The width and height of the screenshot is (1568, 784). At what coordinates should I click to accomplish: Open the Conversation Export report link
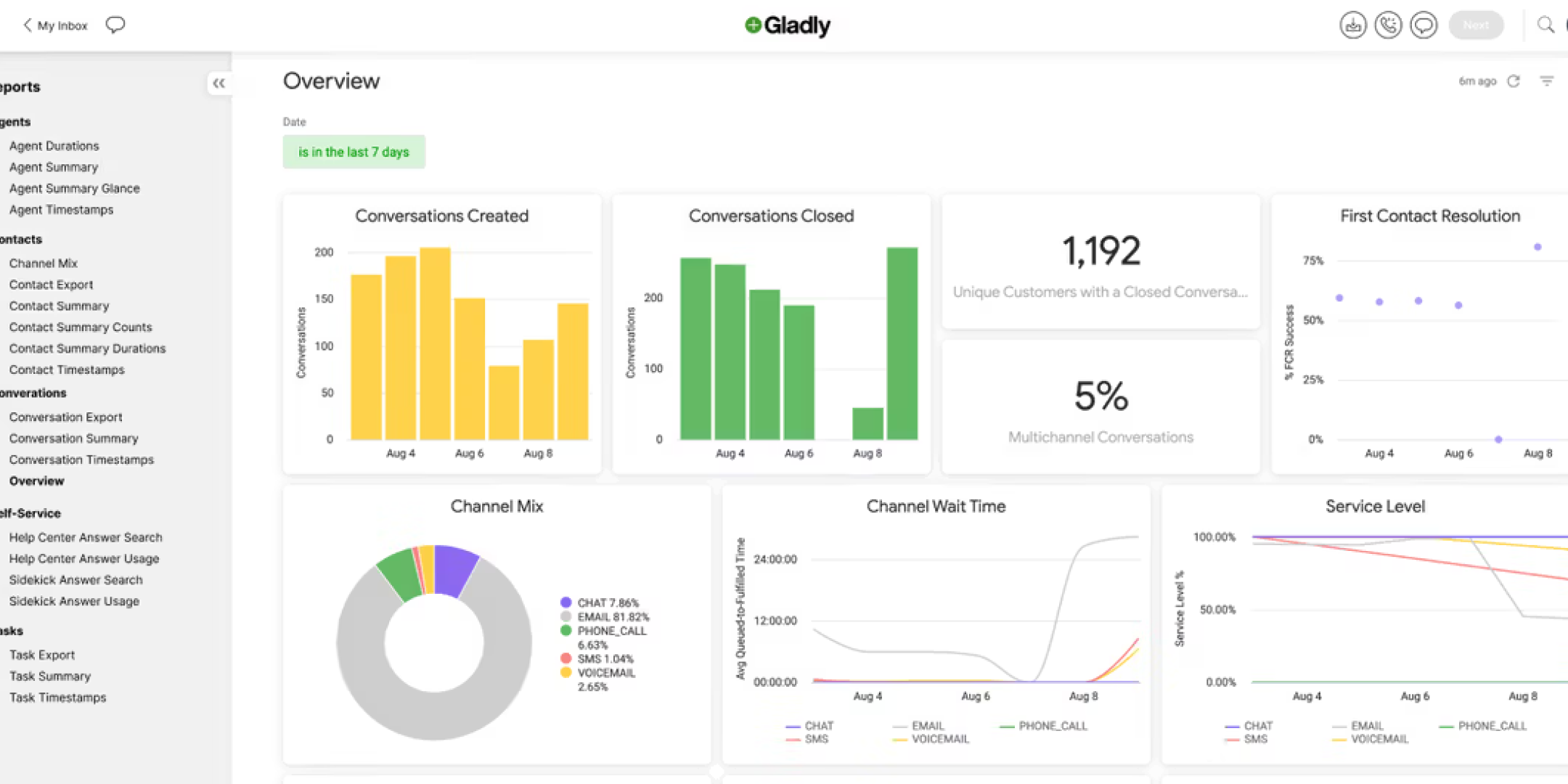(x=65, y=417)
